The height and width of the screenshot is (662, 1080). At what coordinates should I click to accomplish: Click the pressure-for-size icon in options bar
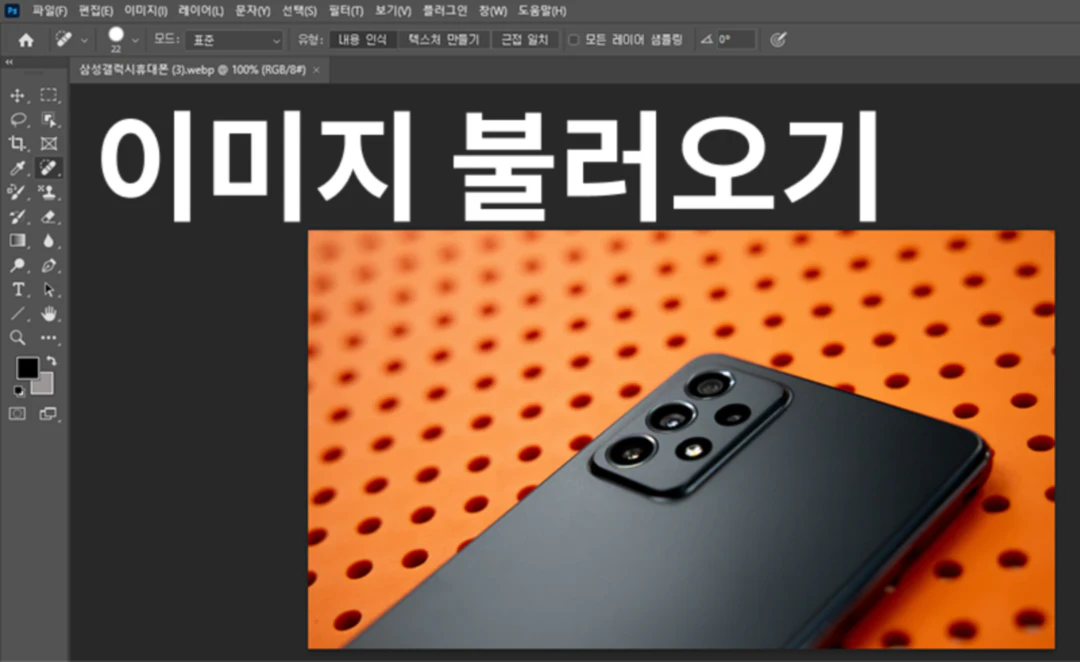pyautogui.click(x=778, y=40)
